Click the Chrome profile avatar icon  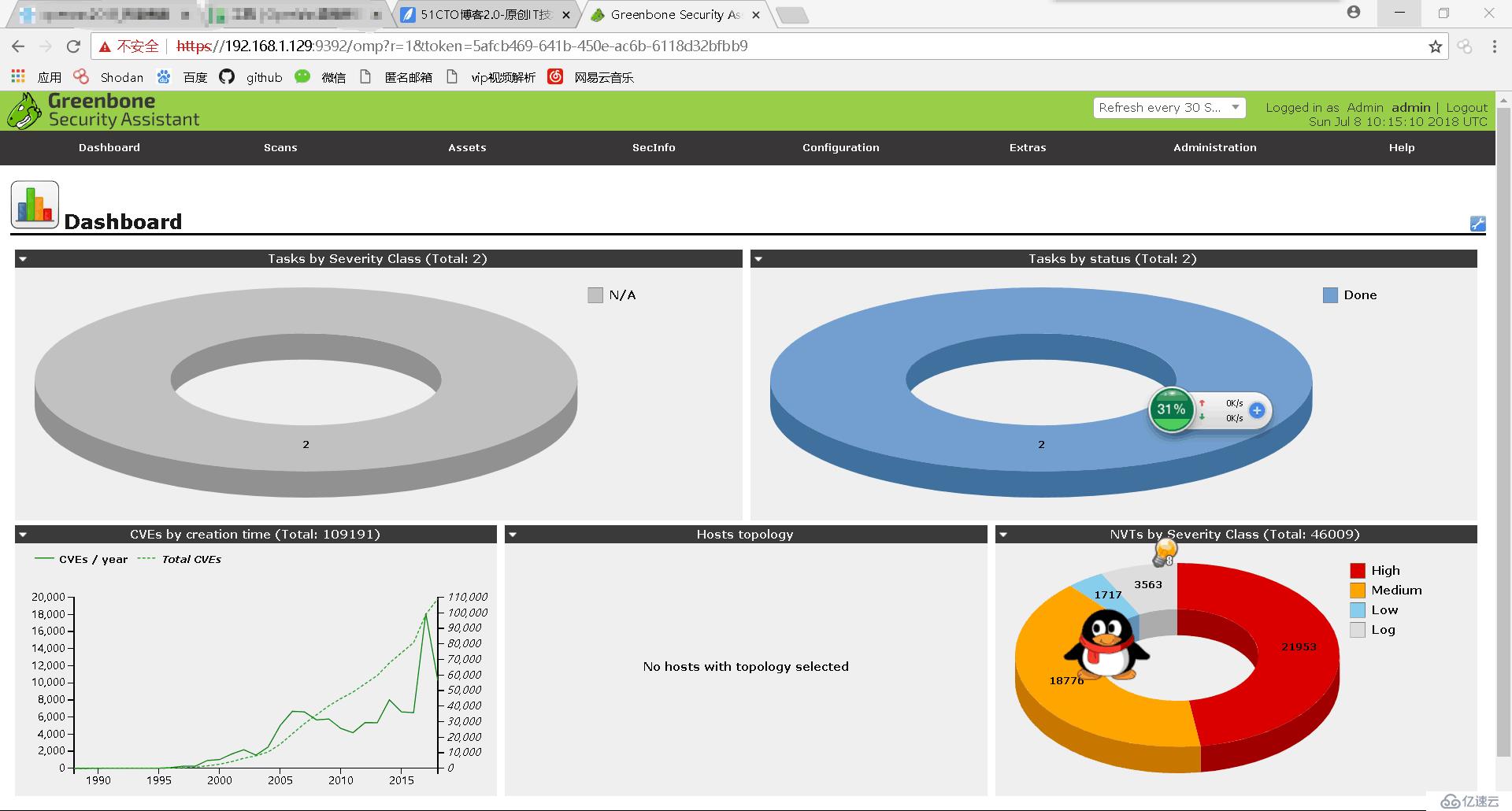coord(1354,13)
